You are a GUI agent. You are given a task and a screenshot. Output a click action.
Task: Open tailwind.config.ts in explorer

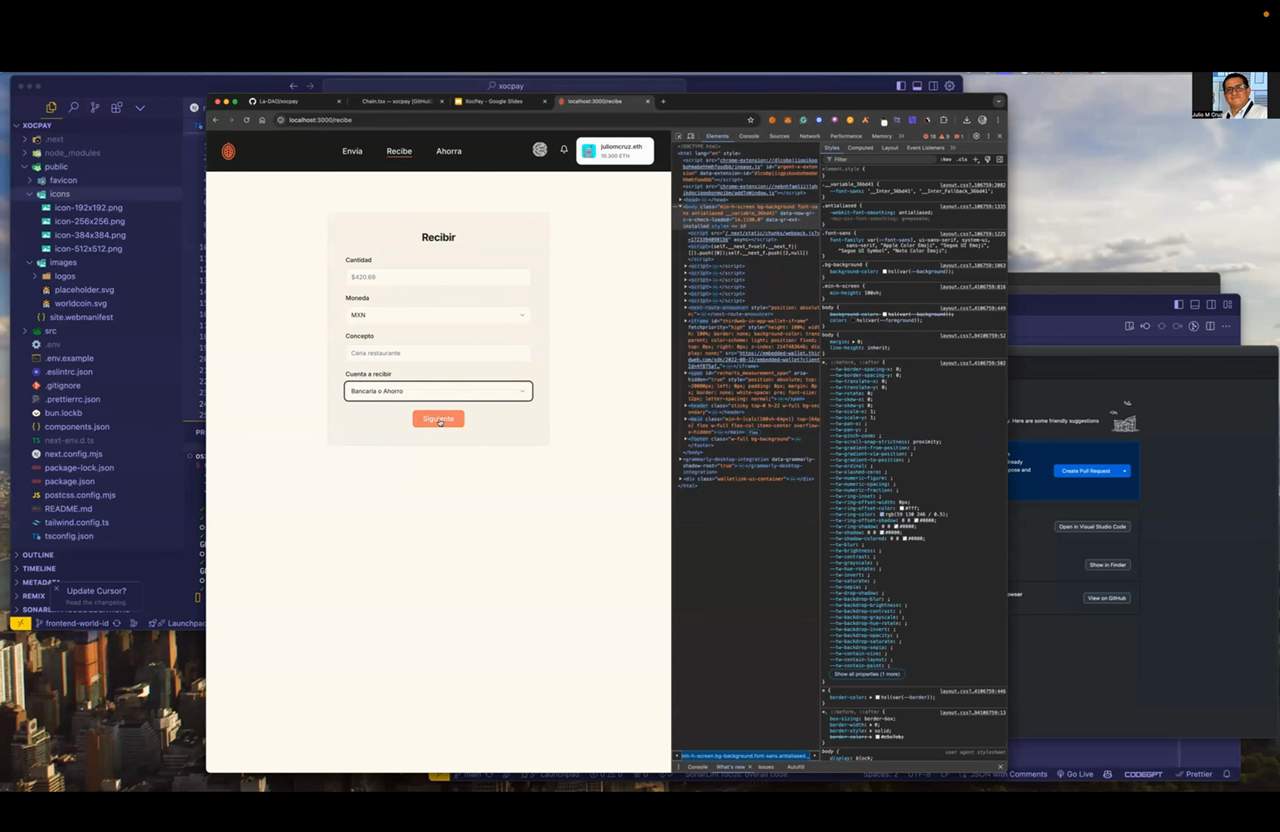[x=77, y=522]
